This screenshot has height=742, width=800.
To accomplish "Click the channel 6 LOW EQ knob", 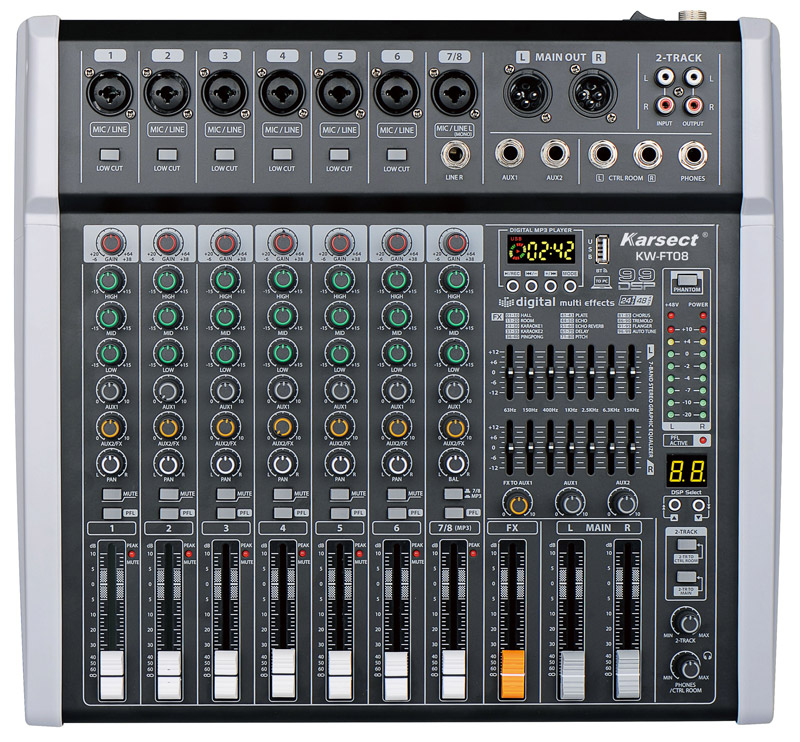I will 397,353.
